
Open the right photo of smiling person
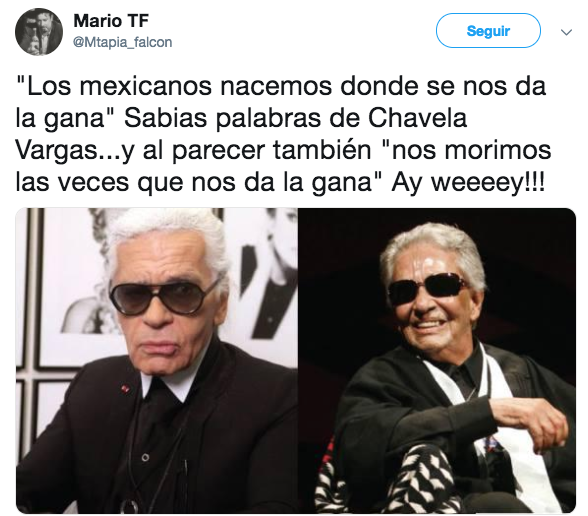[x=437, y=360]
